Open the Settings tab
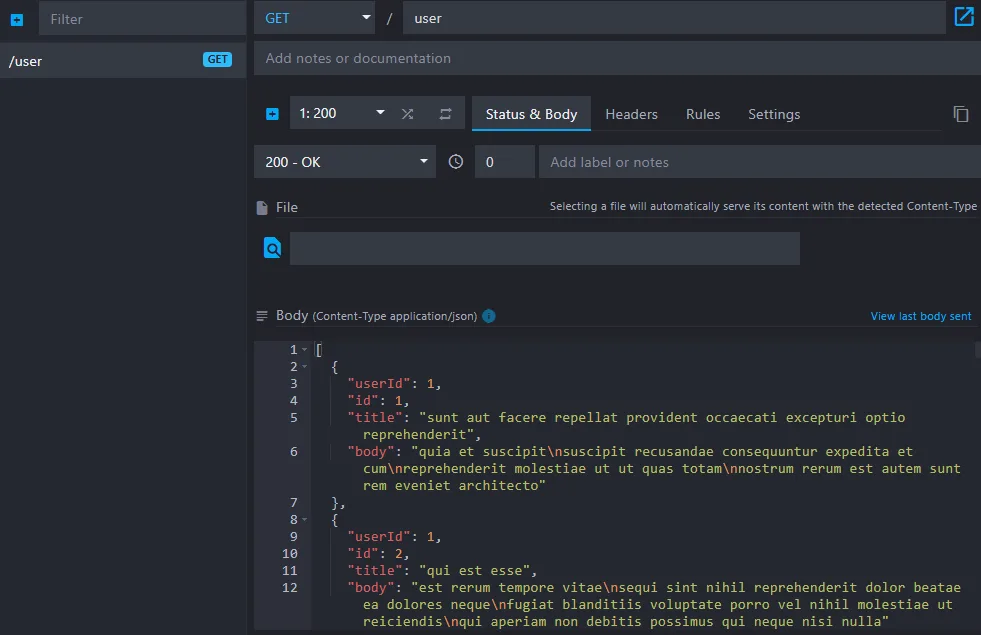The image size is (981, 635). point(774,114)
